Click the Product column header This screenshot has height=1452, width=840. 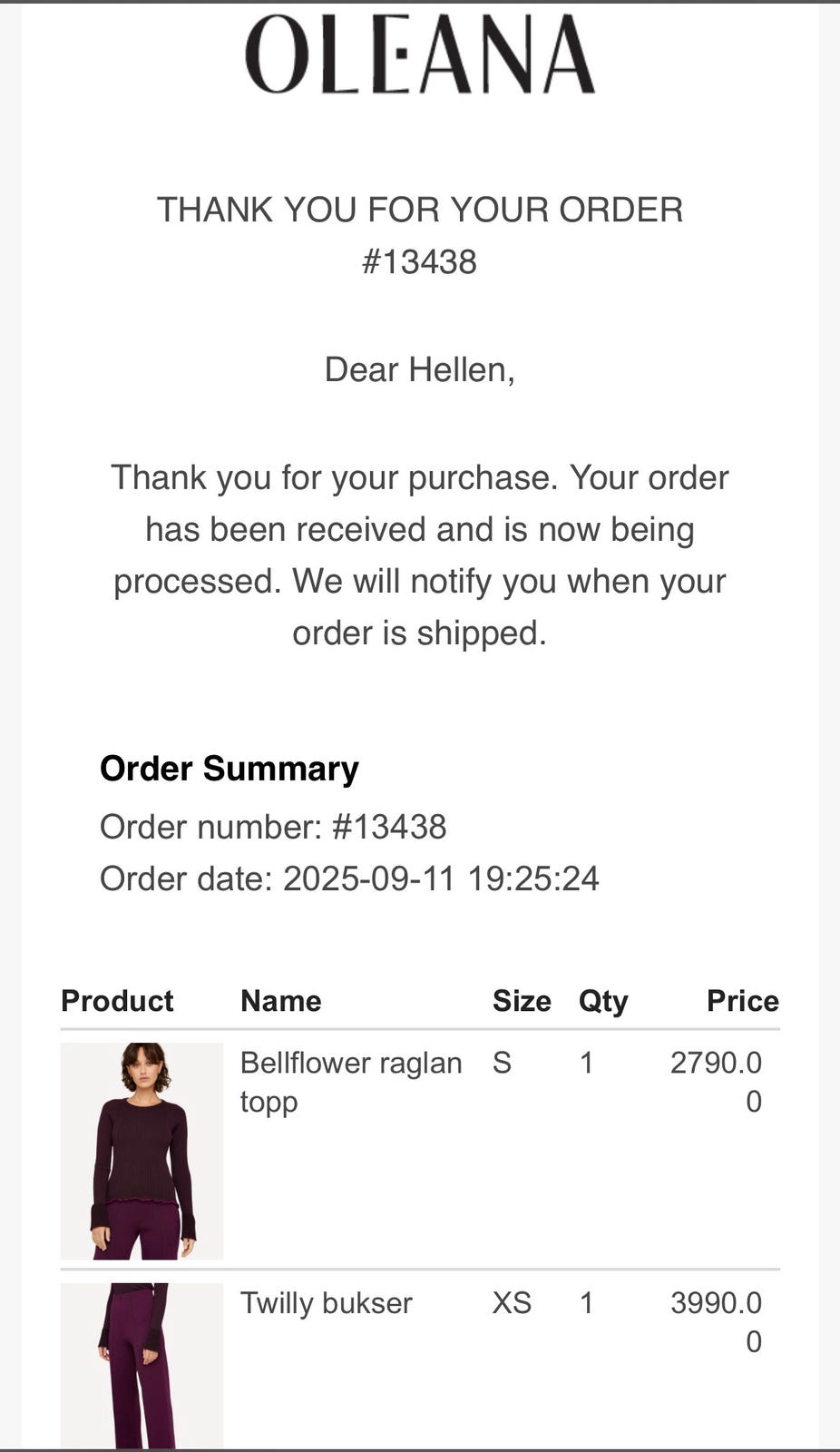[117, 1001]
